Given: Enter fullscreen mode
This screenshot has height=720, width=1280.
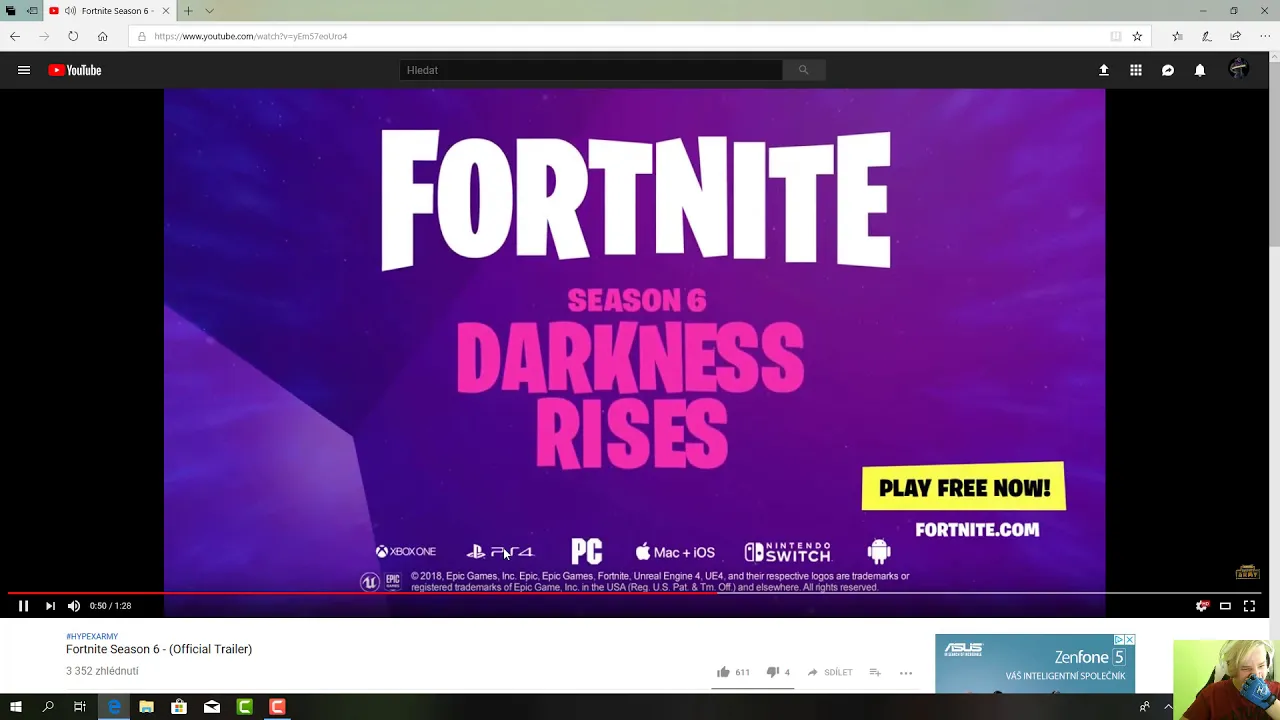Looking at the screenshot, I should (x=1249, y=606).
